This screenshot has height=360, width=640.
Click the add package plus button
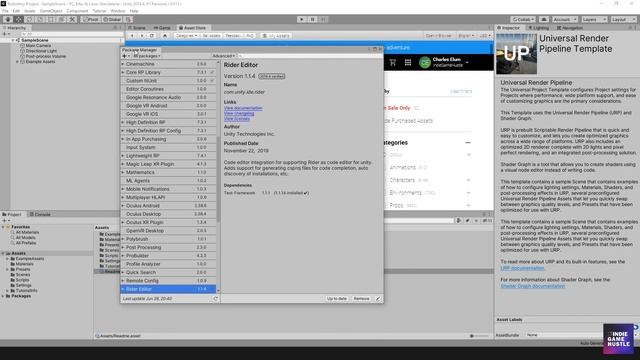(x=125, y=56)
